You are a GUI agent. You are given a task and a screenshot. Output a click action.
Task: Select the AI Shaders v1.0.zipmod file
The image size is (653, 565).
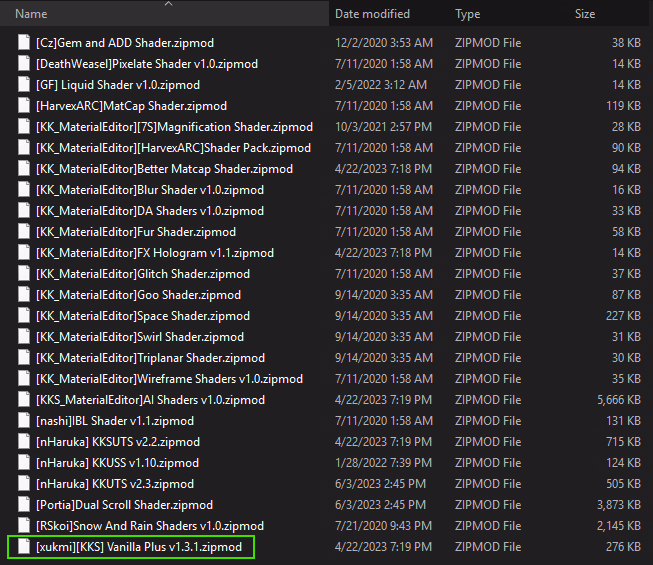[x=150, y=400]
